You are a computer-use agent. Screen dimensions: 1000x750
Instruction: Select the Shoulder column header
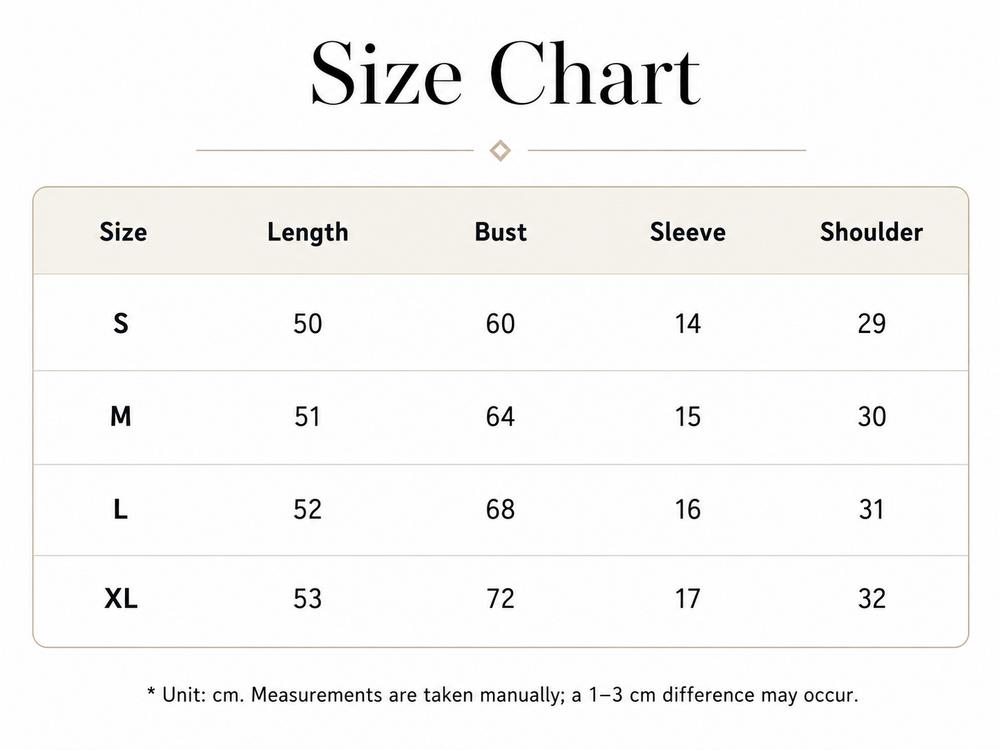pos(871,232)
